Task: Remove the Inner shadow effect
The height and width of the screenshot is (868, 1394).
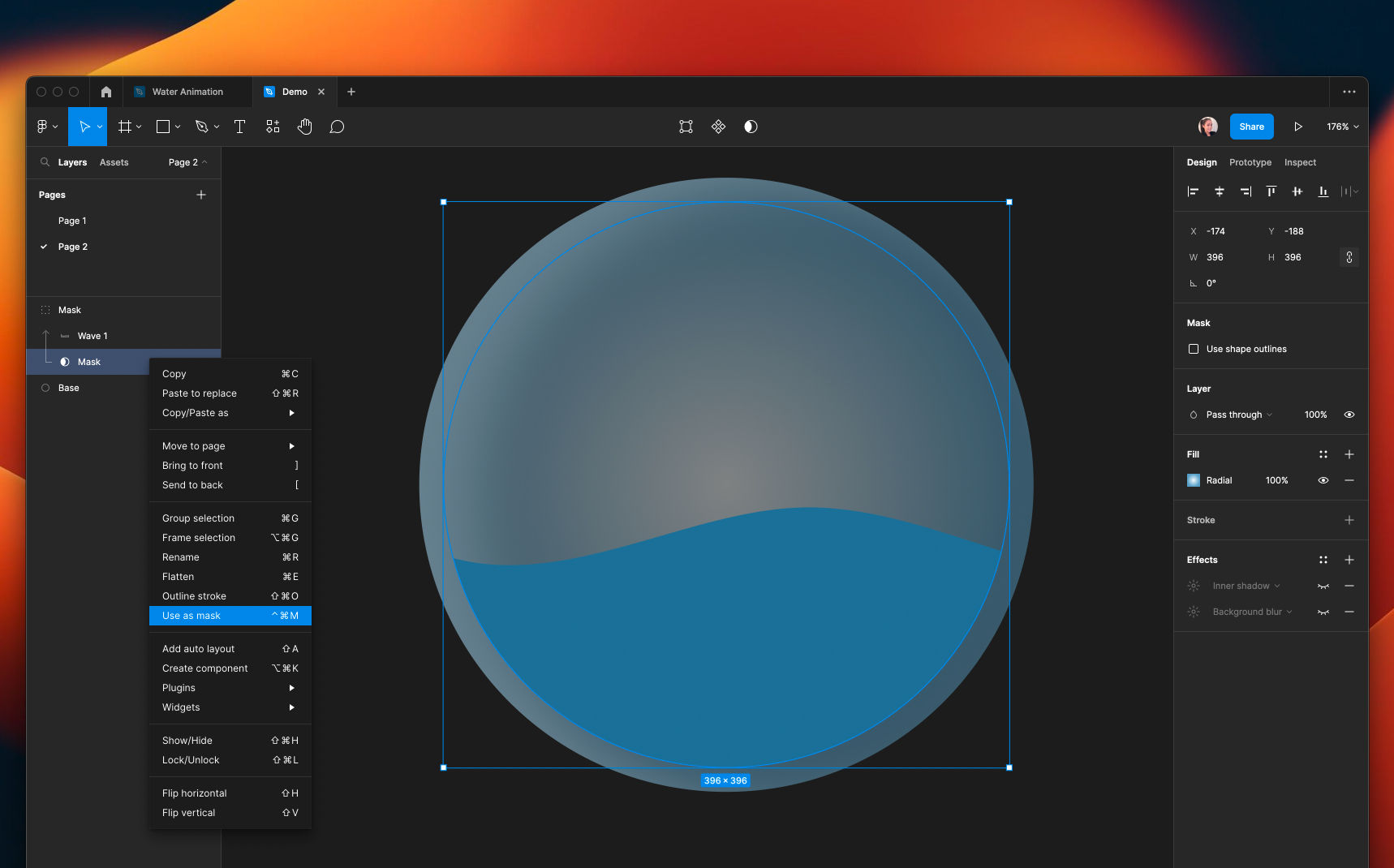Action: (1349, 586)
